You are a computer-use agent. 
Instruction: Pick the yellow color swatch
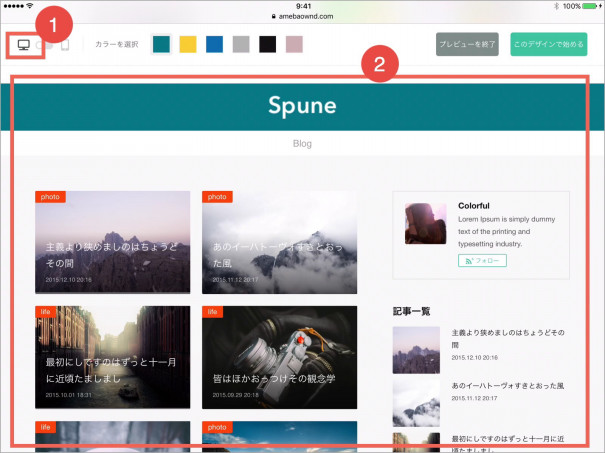coord(188,44)
